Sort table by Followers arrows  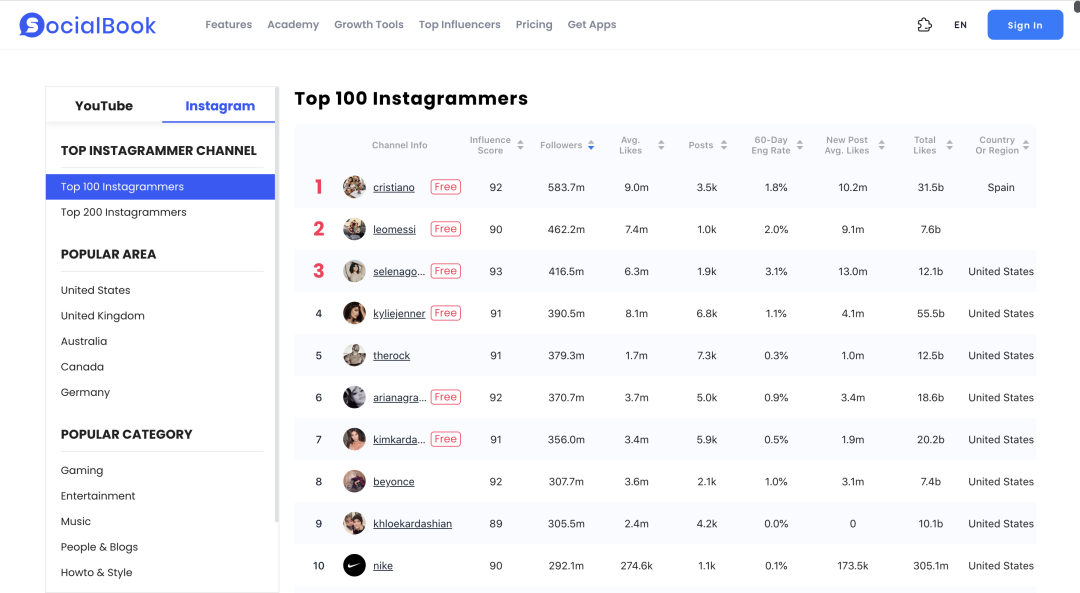591,145
